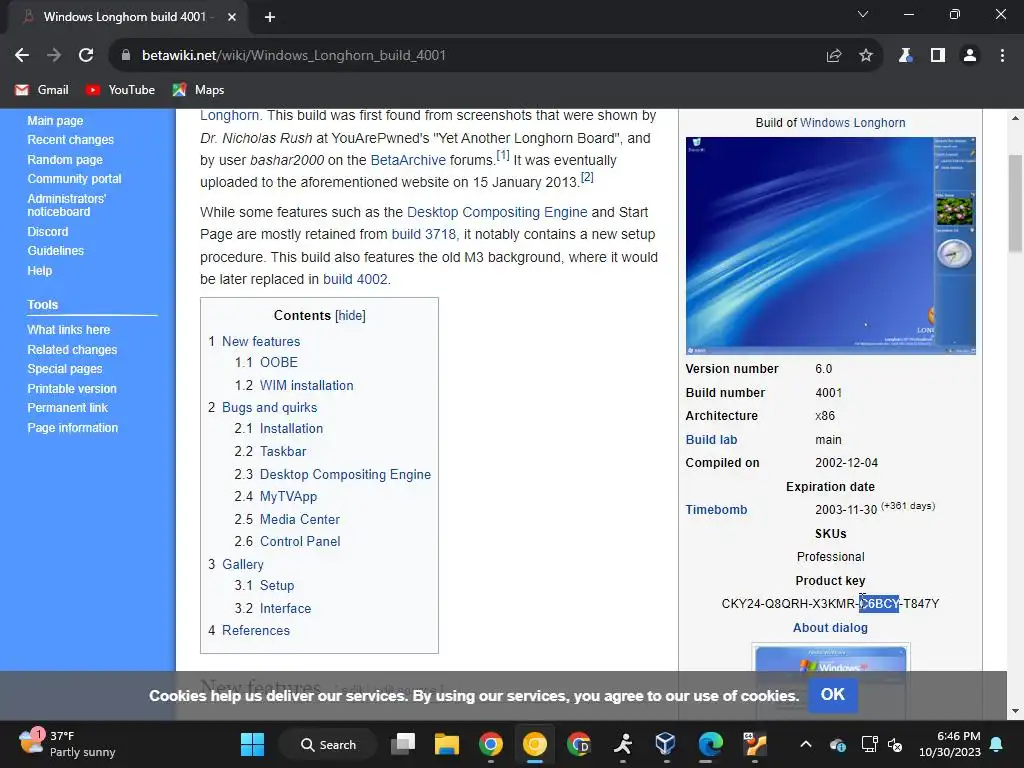Bookmark this page with the star icon

pyautogui.click(x=866, y=56)
